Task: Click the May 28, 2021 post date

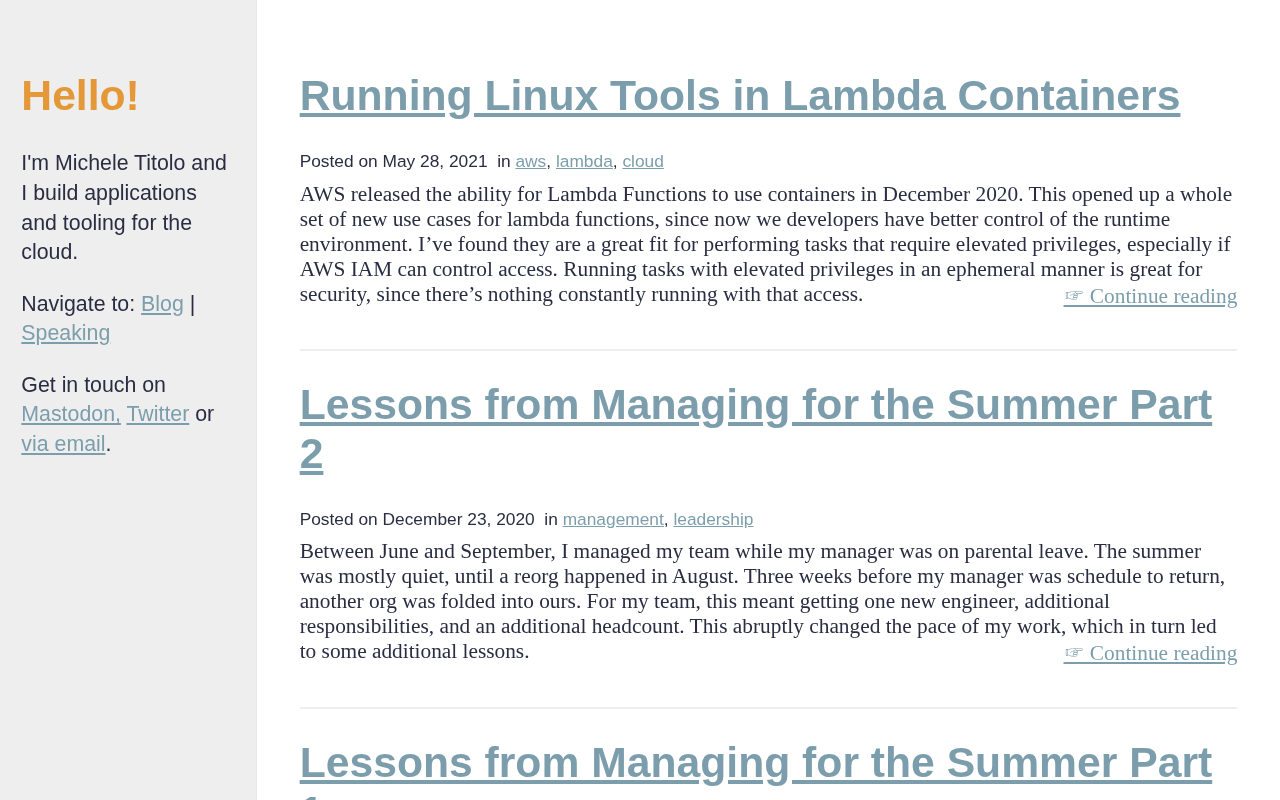Action: (x=435, y=161)
